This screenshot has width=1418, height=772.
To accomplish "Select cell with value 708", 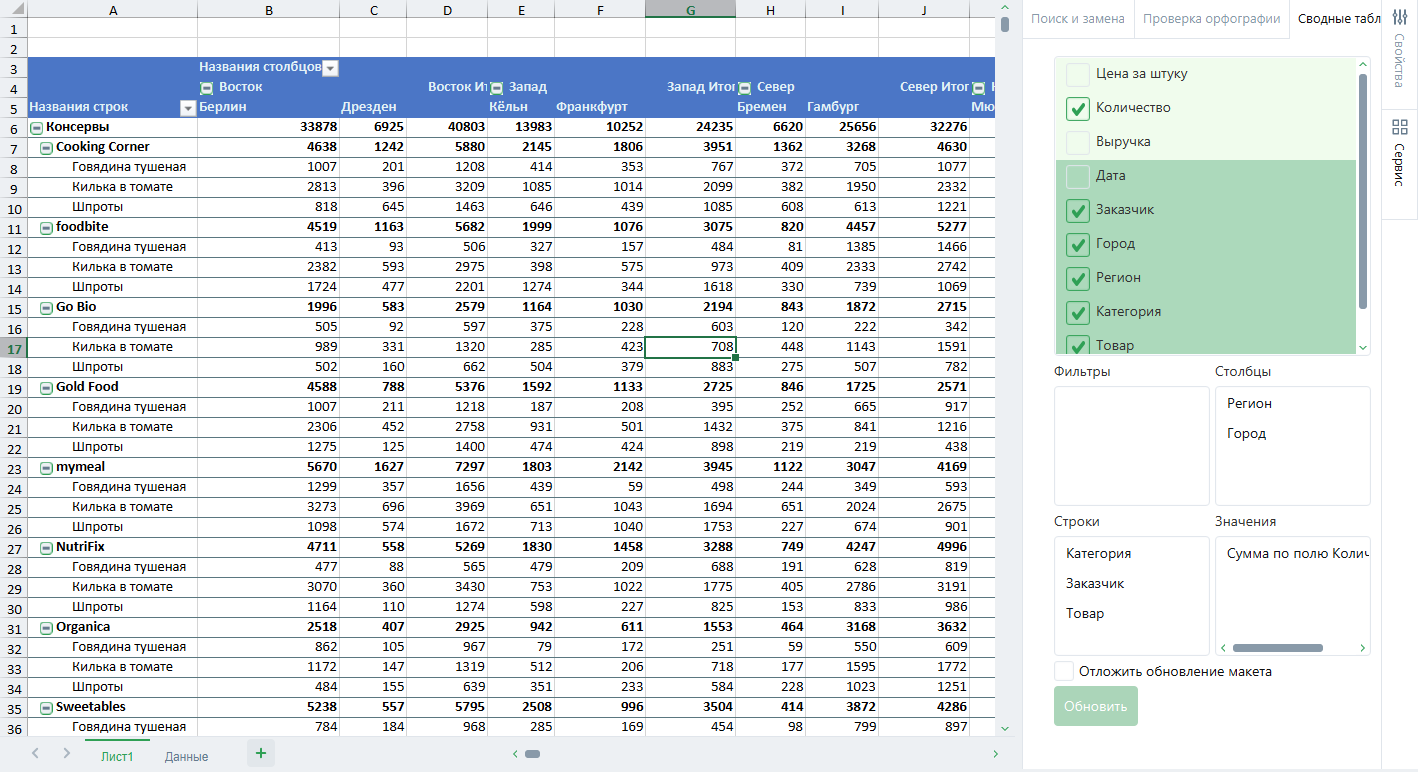I will point(690,347).
